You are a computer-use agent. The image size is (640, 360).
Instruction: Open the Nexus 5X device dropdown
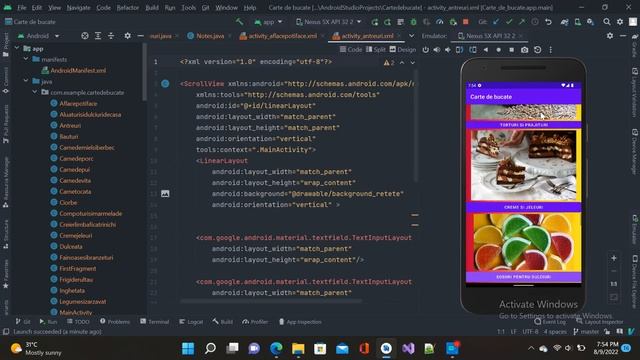(x=329, y=22)
